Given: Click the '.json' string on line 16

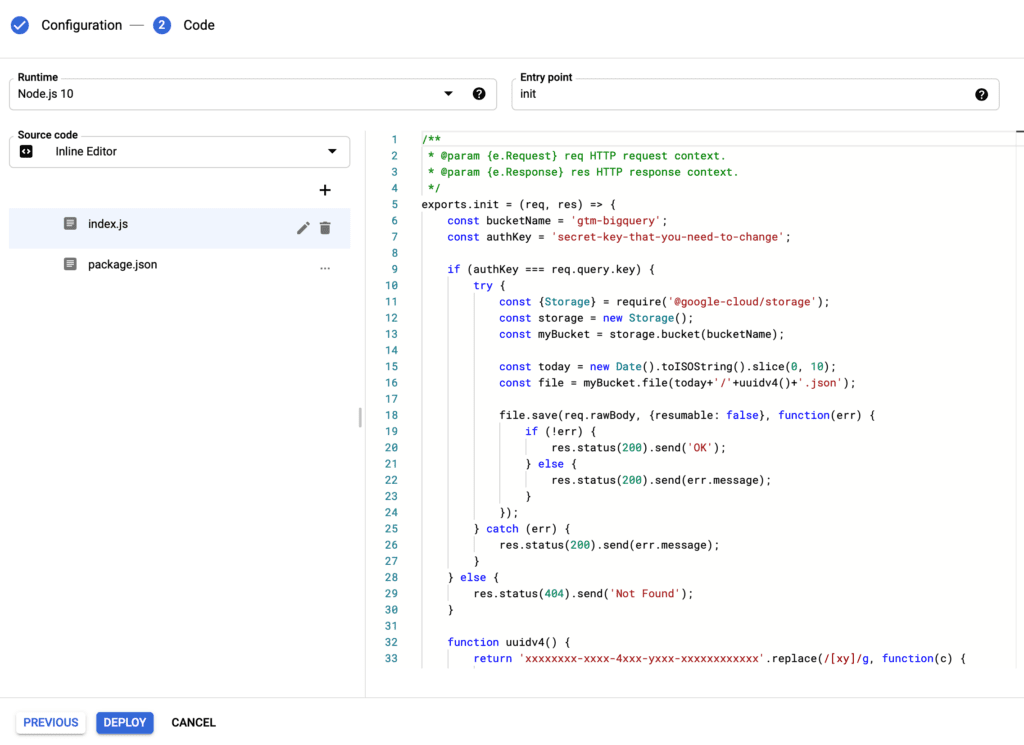Looking at the screenshot, I should click(x=820, y=383).
